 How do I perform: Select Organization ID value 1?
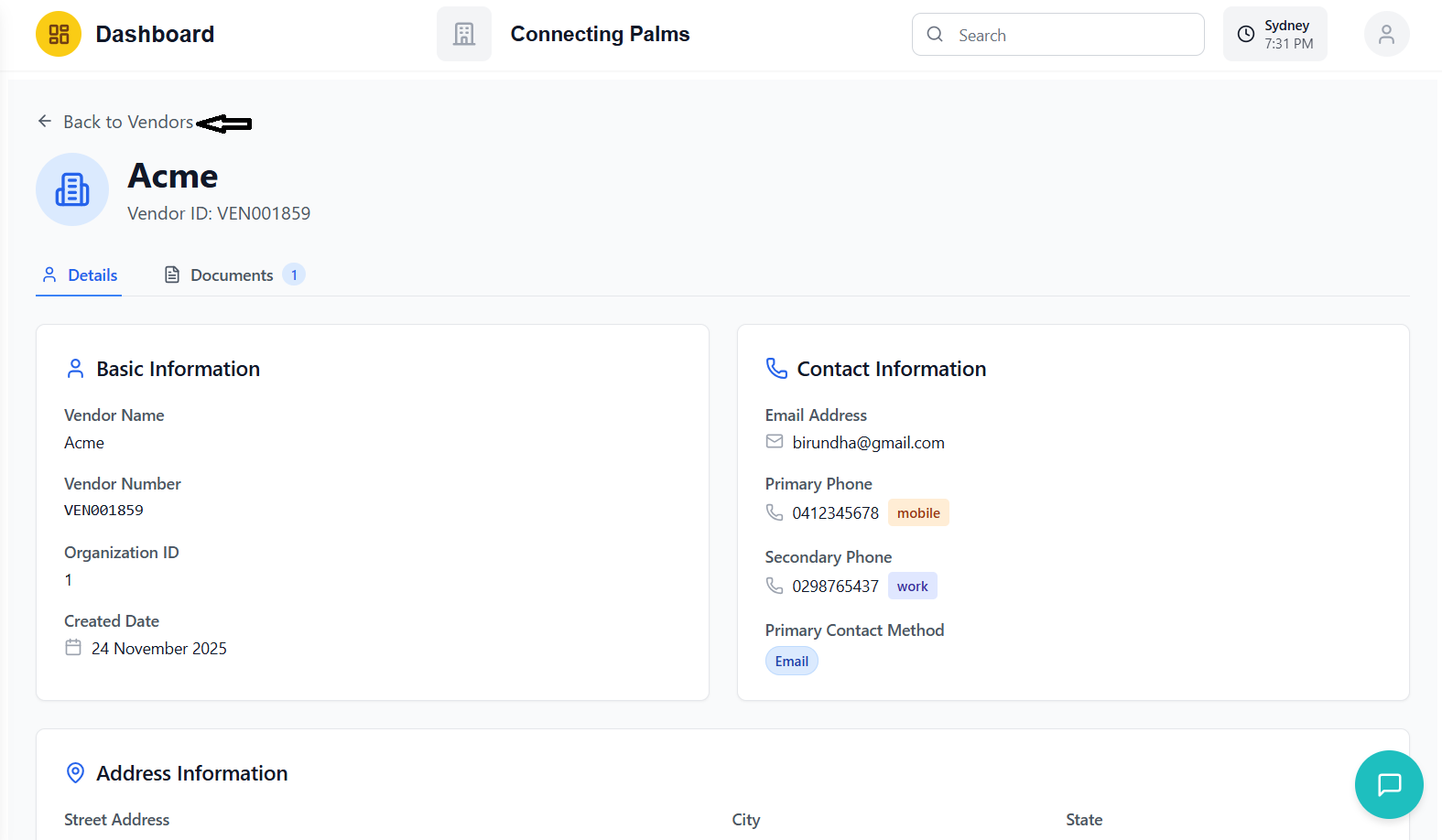point(69,580)
